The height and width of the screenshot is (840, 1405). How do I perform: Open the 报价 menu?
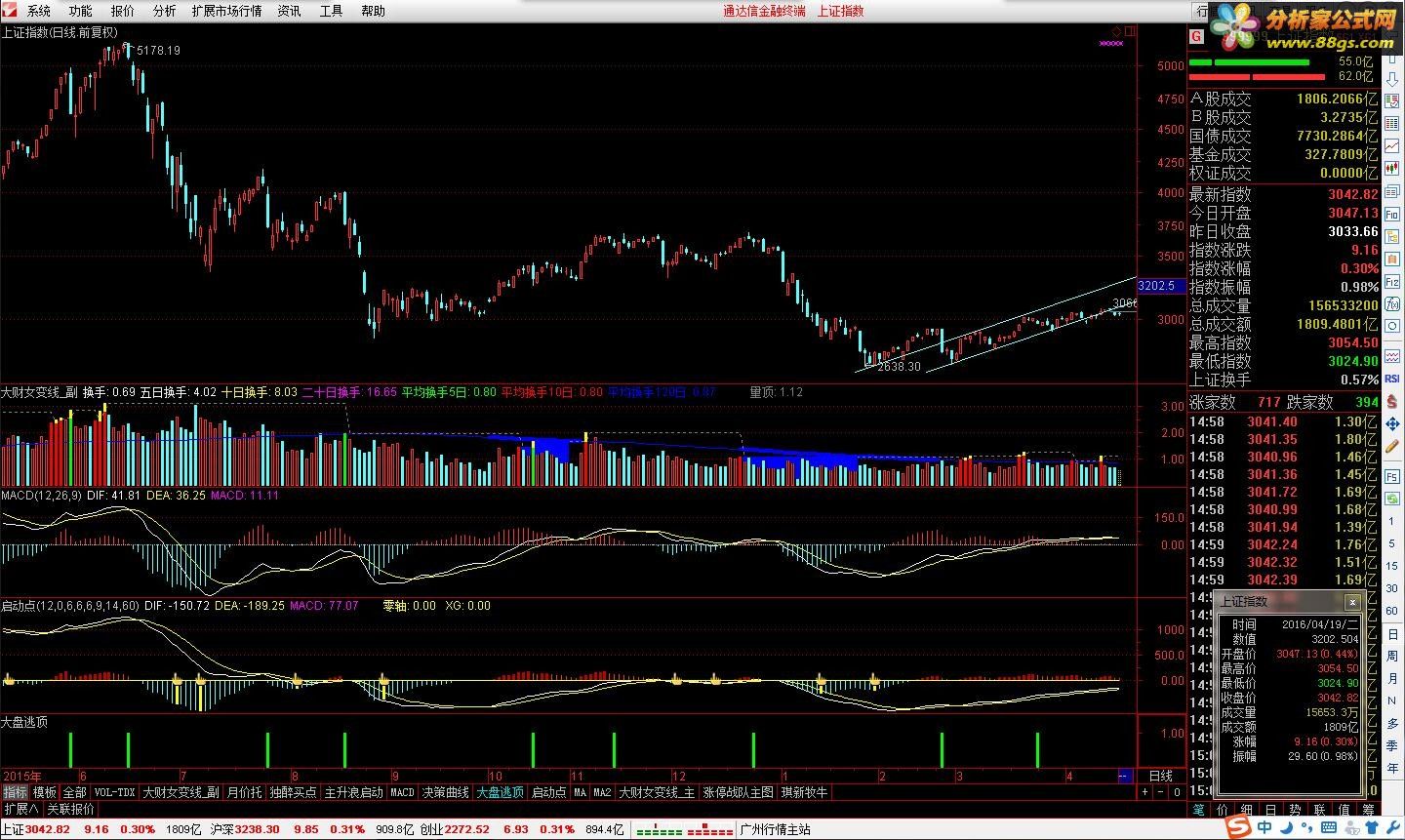point(123,11)
